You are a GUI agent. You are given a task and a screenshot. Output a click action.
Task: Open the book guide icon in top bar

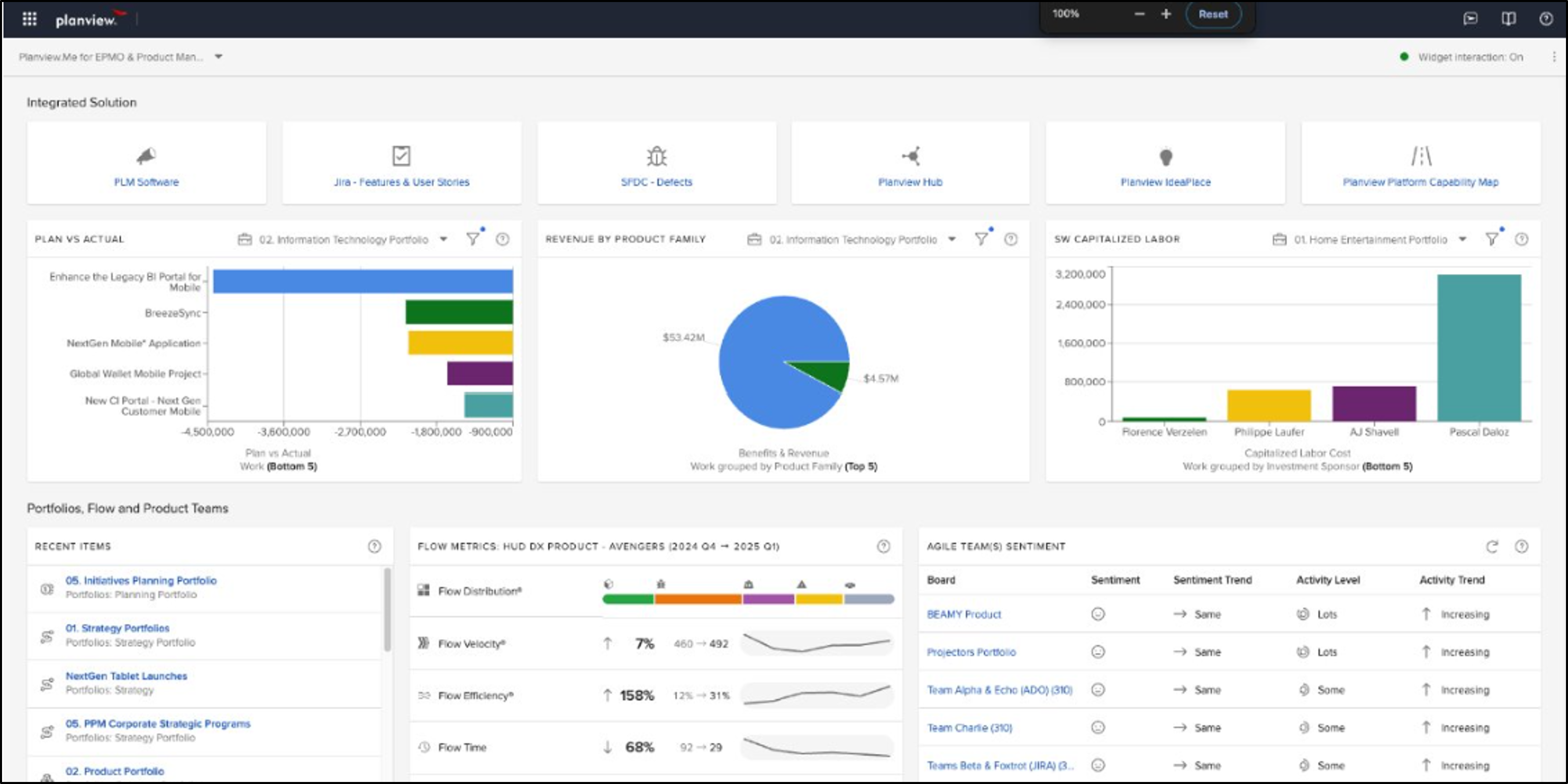click(x=1508, y=19)
